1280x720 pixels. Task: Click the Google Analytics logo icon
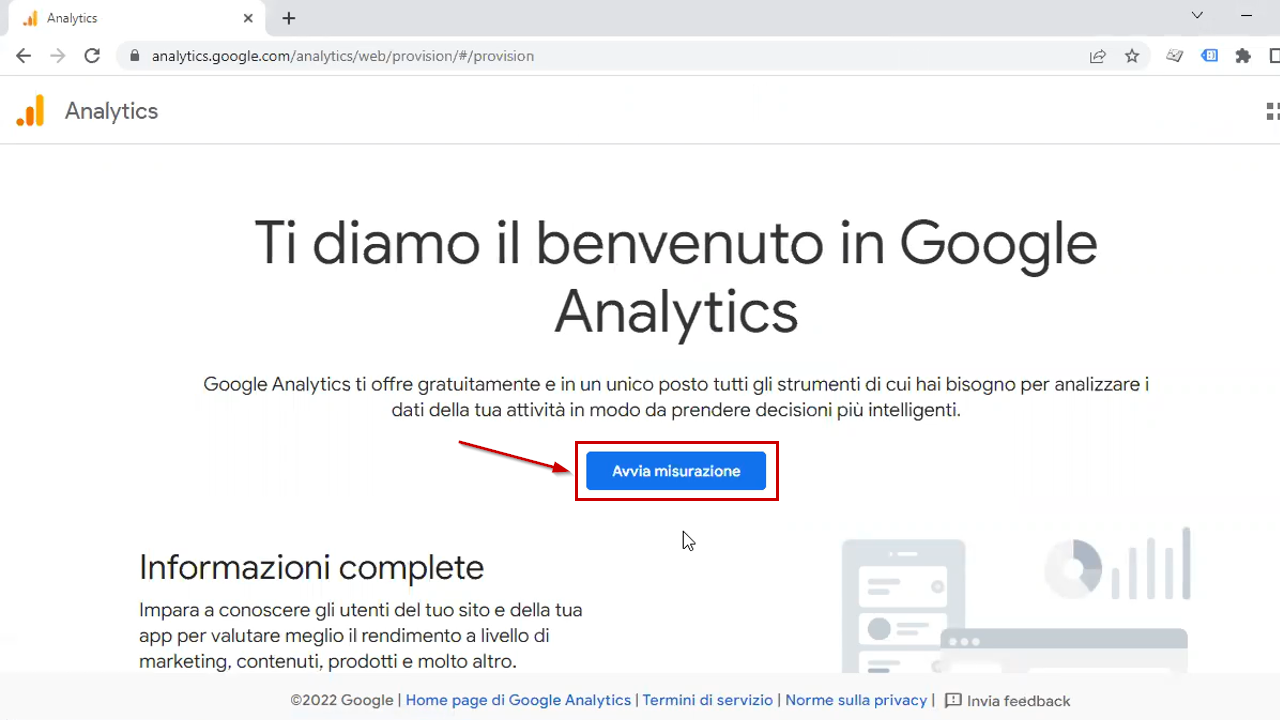[30, 111]
